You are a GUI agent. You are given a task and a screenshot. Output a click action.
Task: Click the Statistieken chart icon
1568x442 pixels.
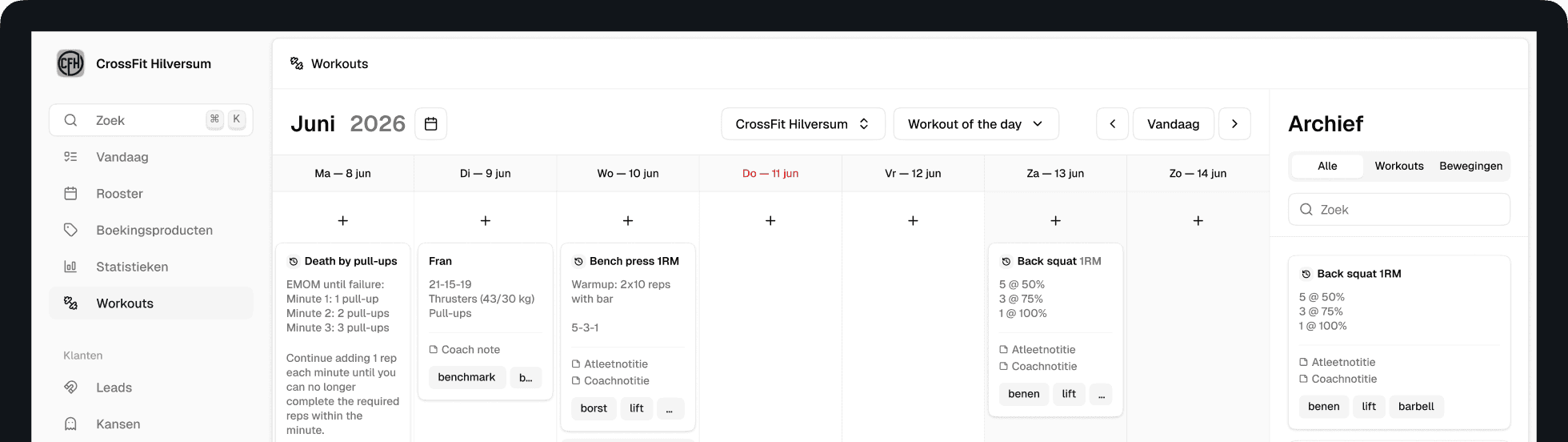tap(70, 267)
